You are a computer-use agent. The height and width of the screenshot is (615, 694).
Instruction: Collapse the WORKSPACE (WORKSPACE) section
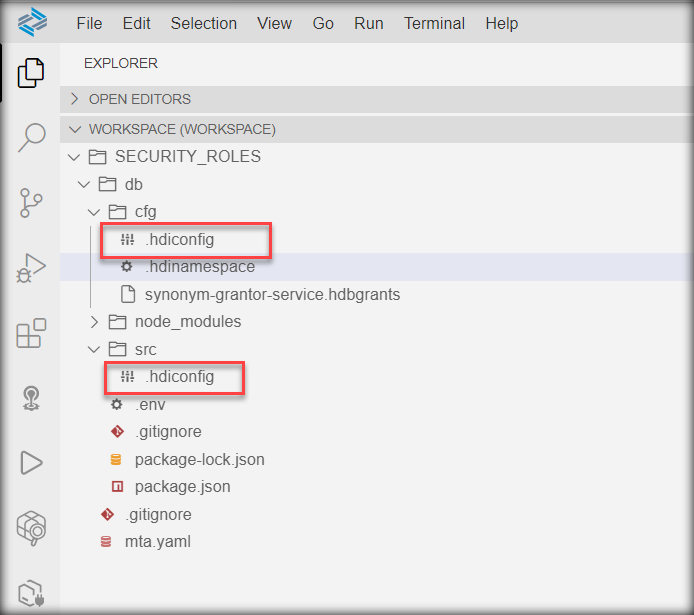click(x=75, y=129)
